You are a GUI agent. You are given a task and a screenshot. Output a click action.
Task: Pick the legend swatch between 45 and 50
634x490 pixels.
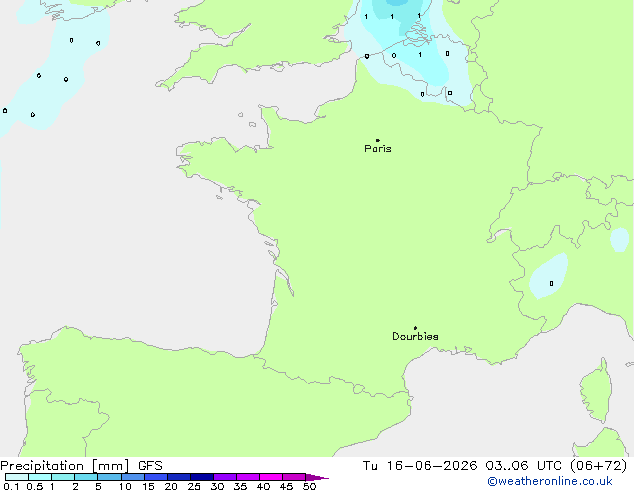(294, 477)
